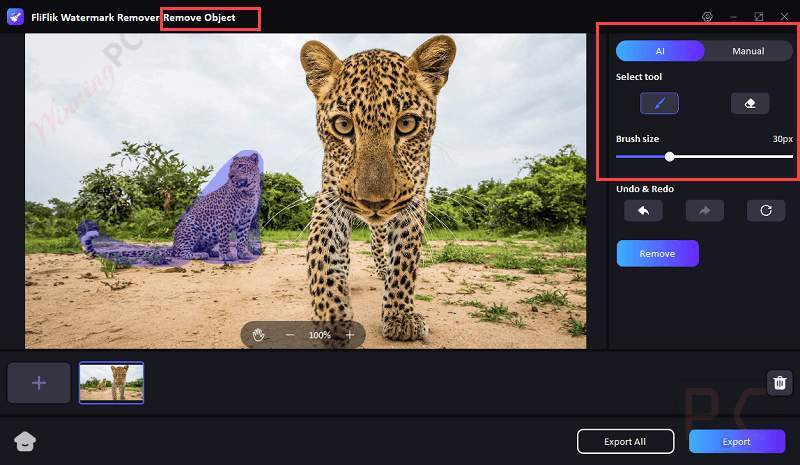
Task: Switch to Manual mode
Action: click(x=748, y=51)
